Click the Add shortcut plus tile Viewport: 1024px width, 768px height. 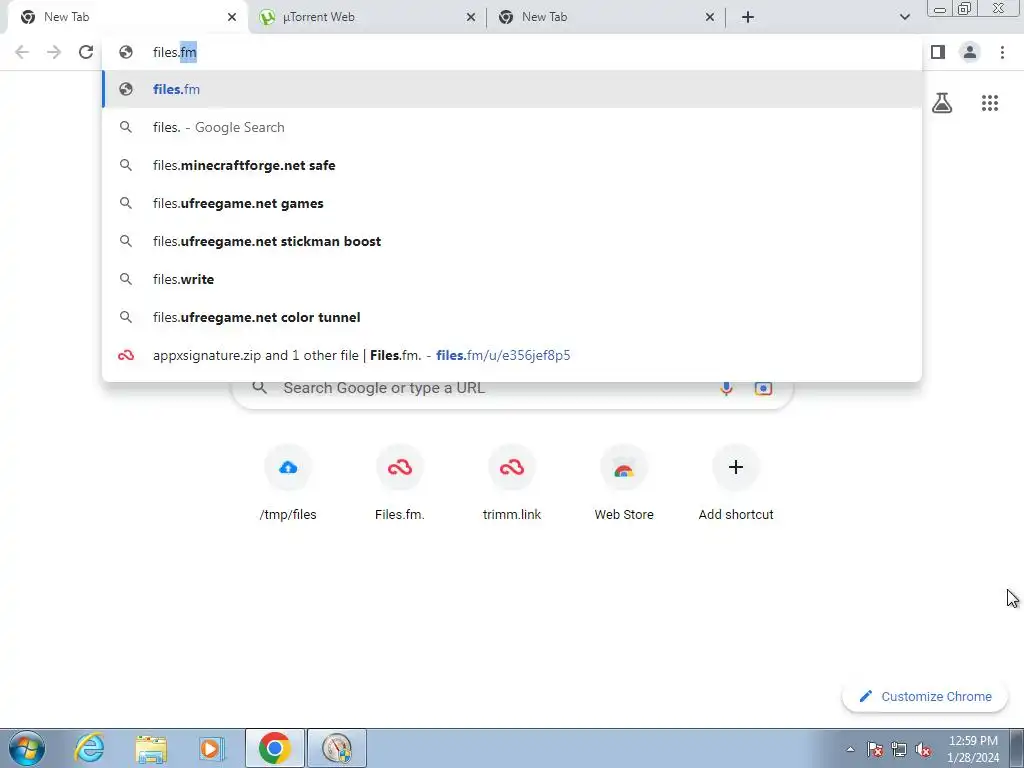tap(736, 483)
